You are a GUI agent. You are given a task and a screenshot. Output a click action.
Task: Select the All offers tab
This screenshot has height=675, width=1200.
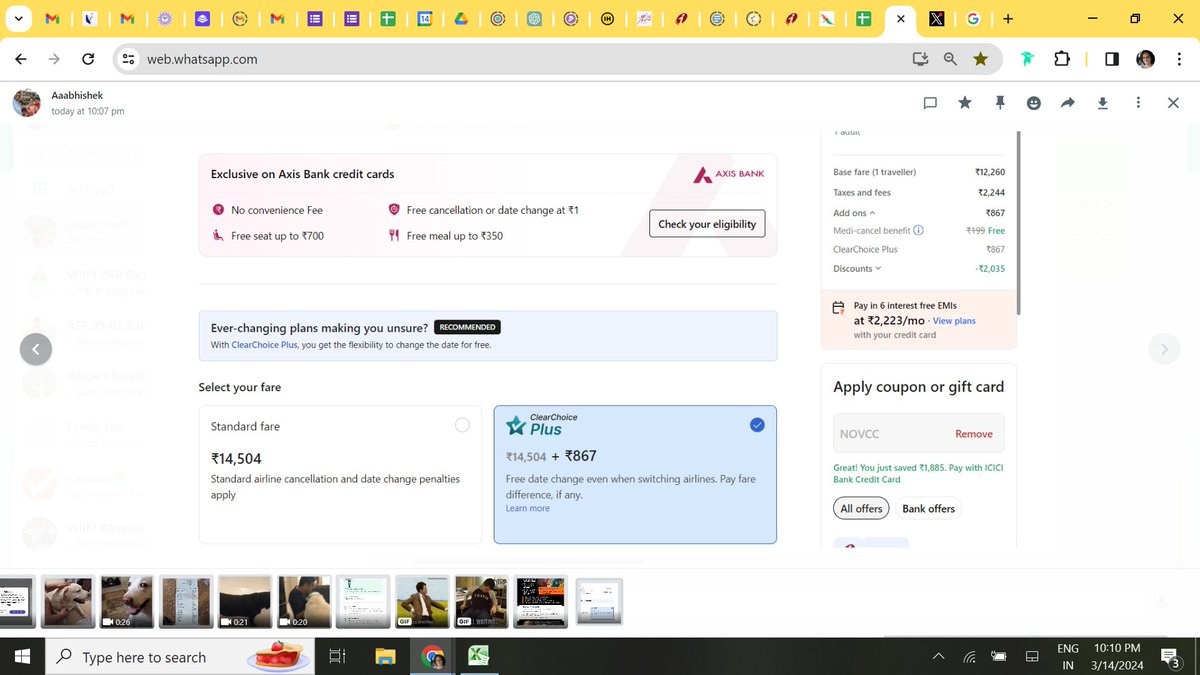coord(861,508)
